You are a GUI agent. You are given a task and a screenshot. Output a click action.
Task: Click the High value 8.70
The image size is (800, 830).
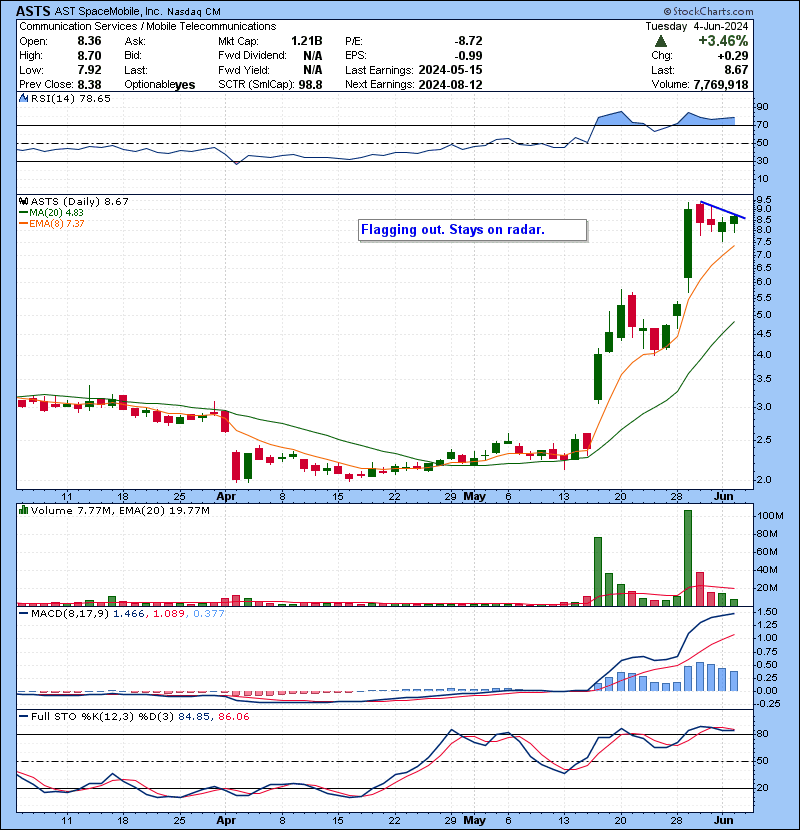click(x=89, y=55)
